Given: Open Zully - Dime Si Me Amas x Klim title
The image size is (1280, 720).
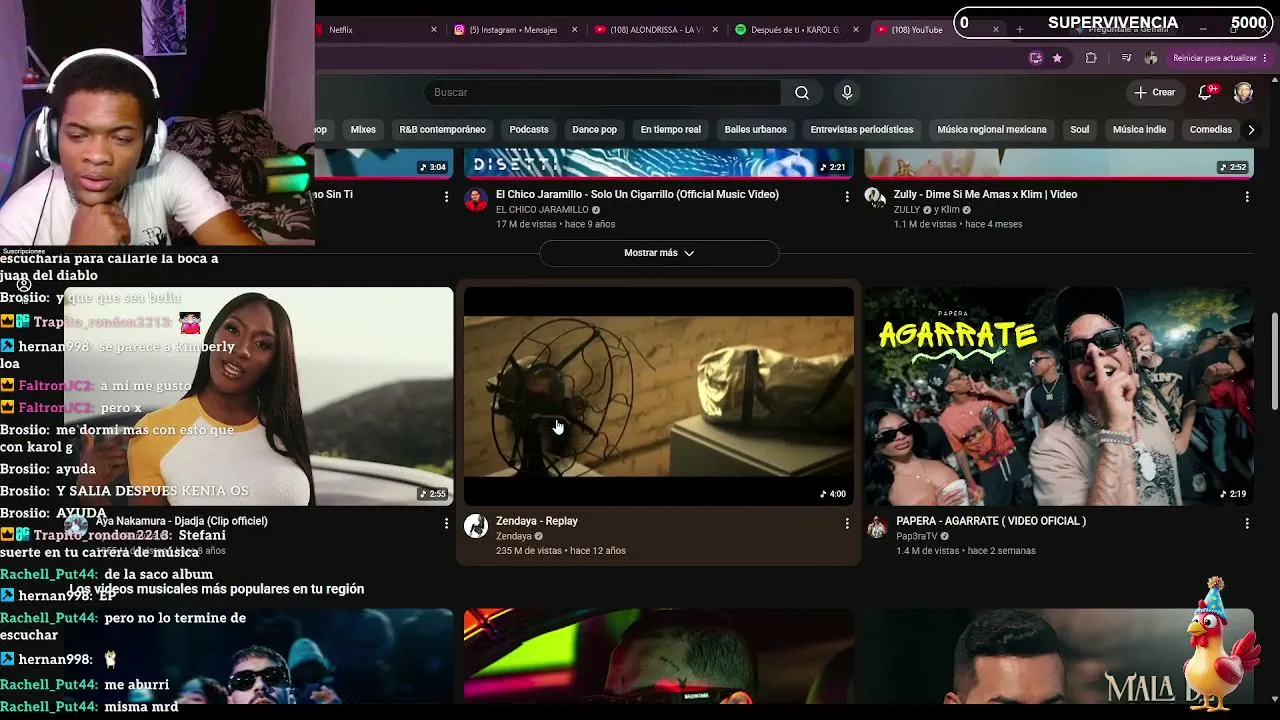Looking at the screenshot, I should 986,194.
